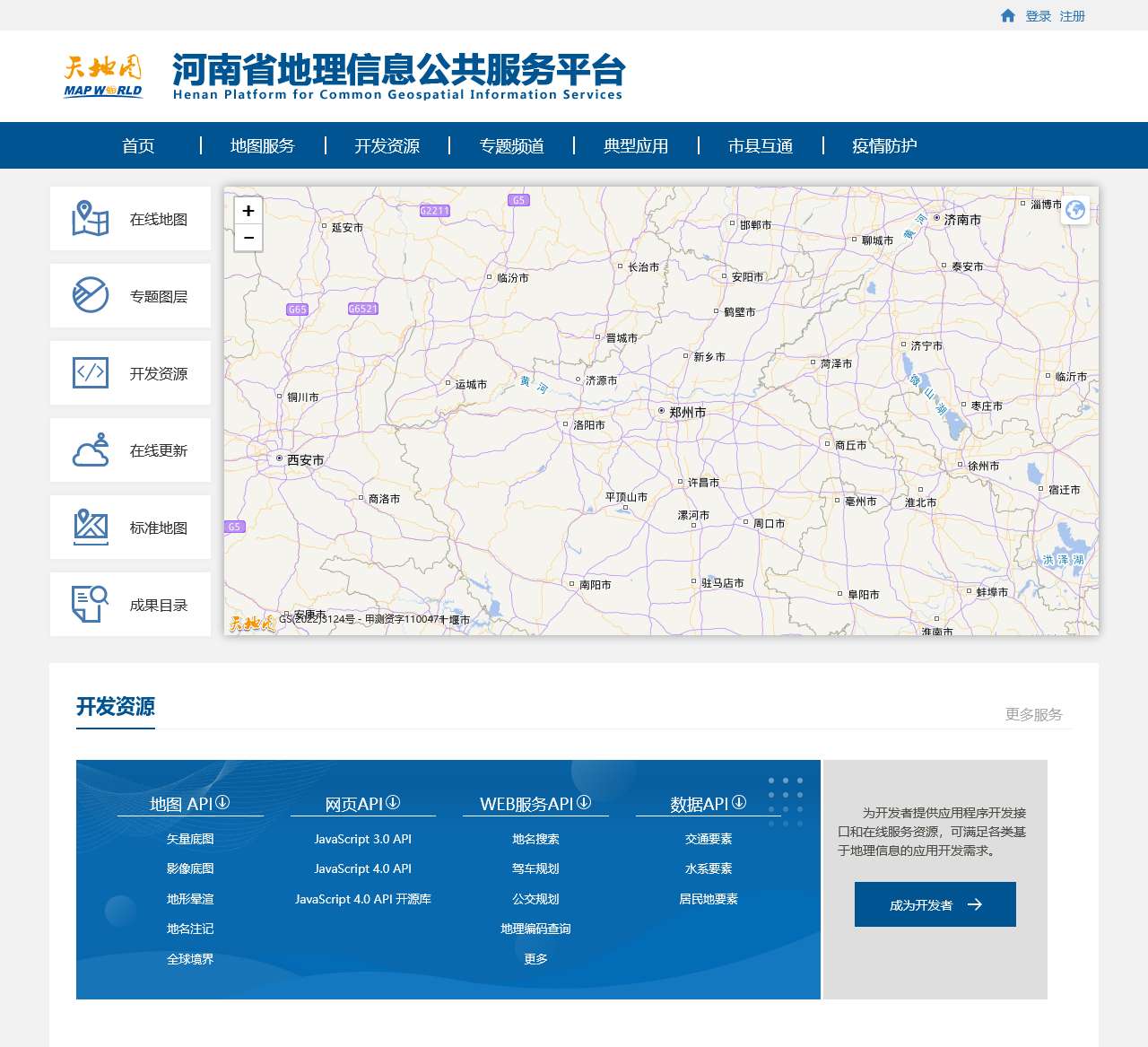Open 更多 under WEB服务API
Image resolution: width=1148 pixels, height=1047 pixels.
pos(535,959)
